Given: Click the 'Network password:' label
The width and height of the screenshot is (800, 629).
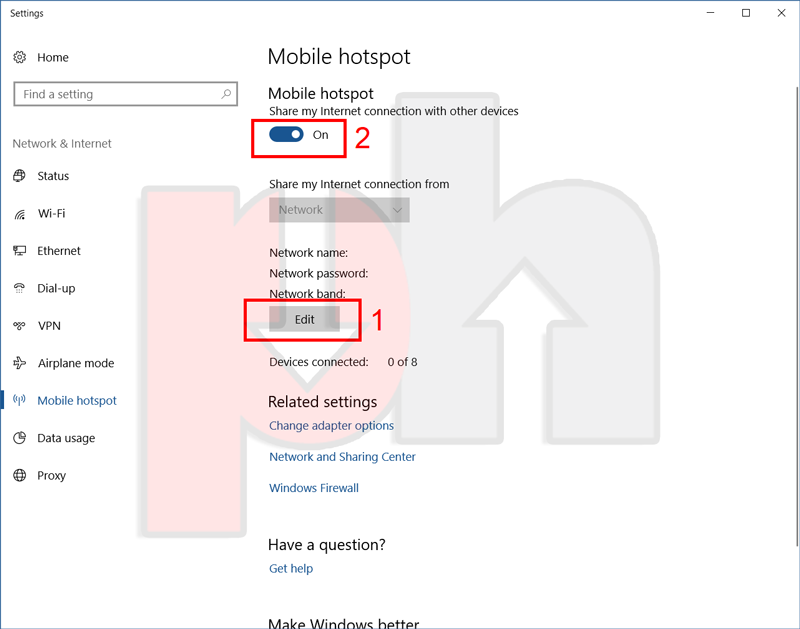Looking at the screenshot, I should tap(319, 273).
